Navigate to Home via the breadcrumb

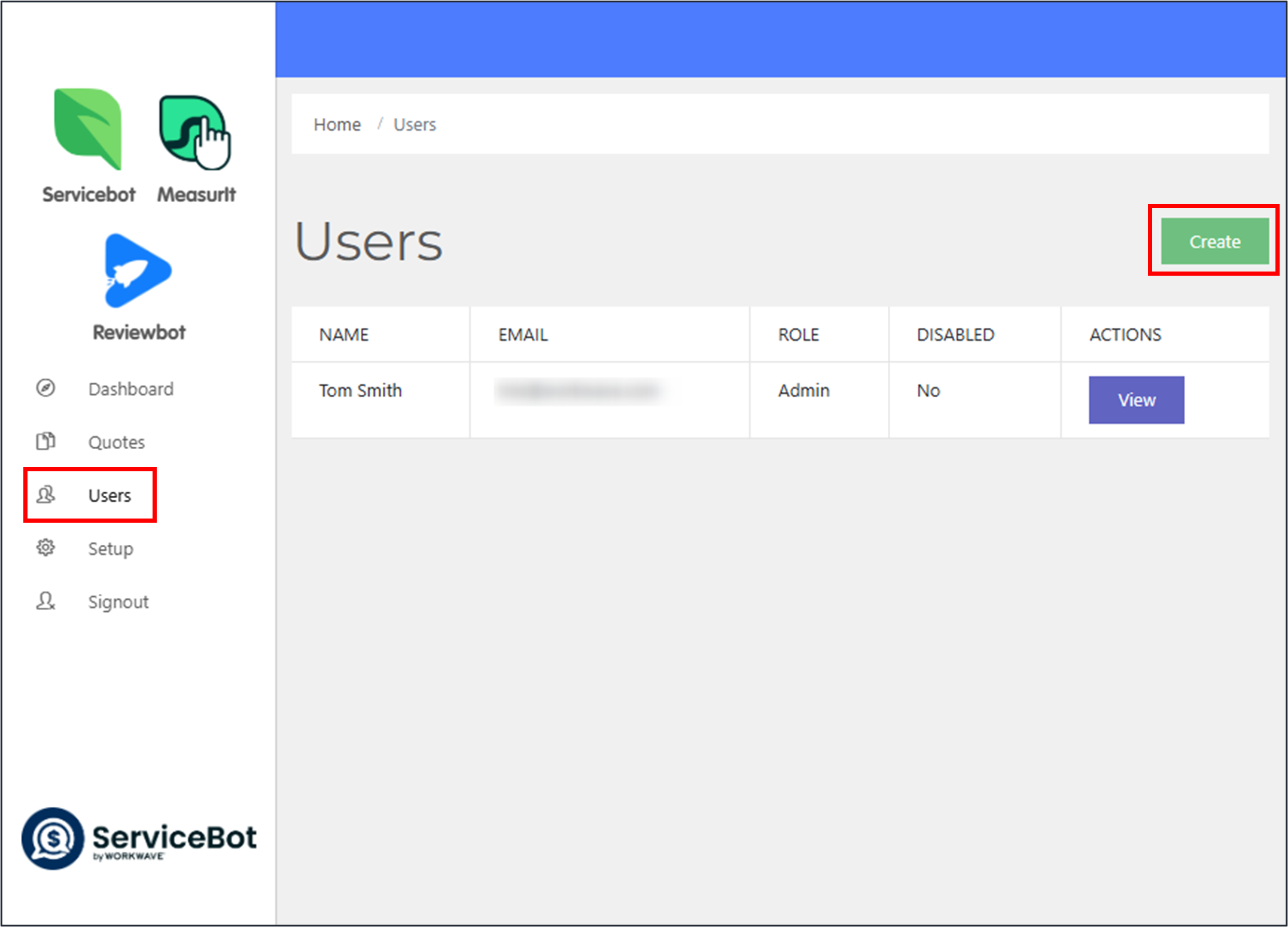(337, 124)
